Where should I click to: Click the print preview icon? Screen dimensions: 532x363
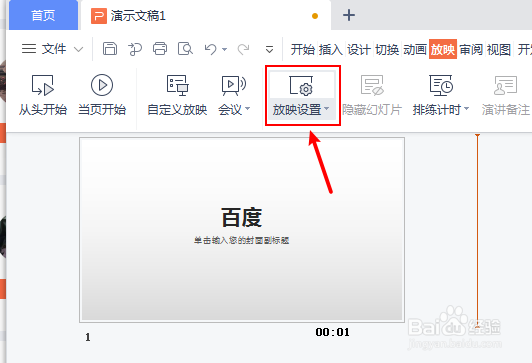(x=185, y=49)
